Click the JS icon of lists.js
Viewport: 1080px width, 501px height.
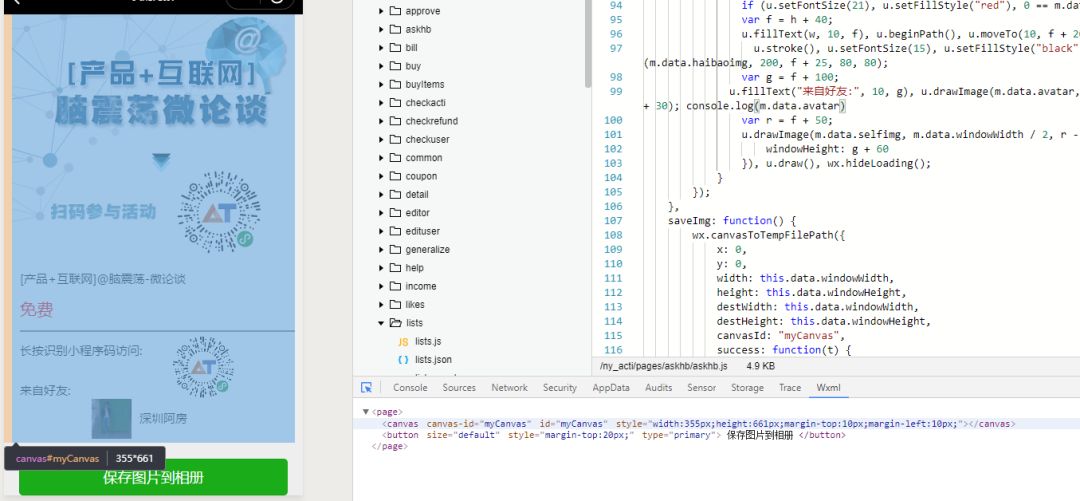click(x=403, y=341)
